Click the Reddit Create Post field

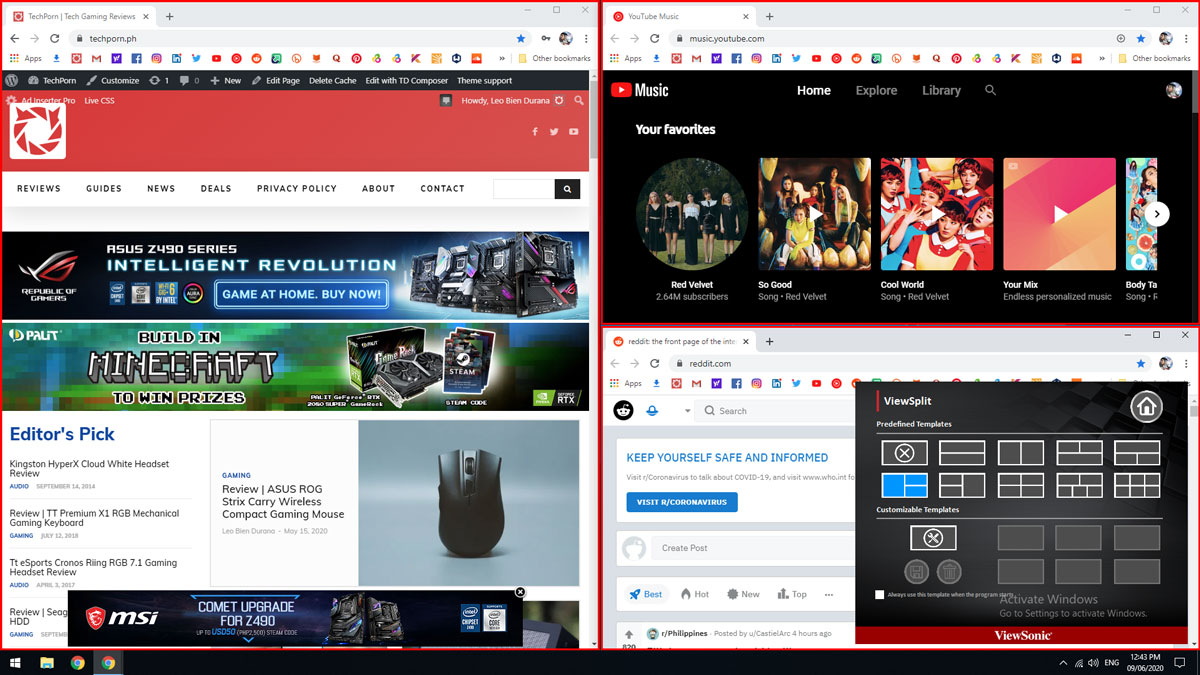[x=753, y=548]
